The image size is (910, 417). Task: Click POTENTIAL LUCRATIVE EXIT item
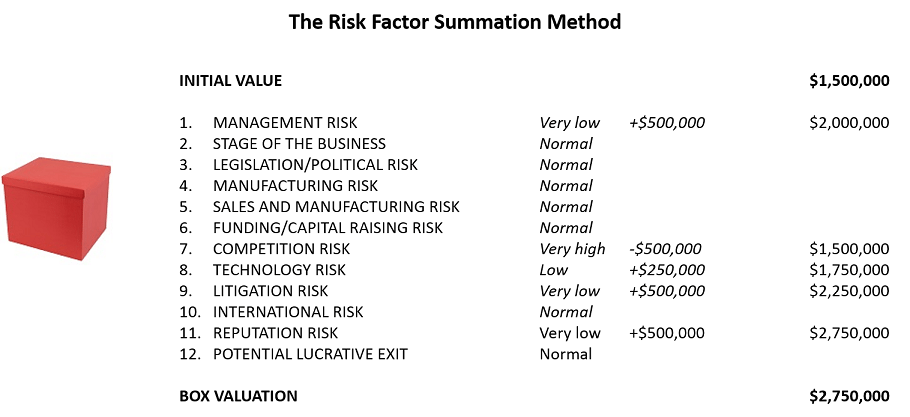[x=310, y=354]
